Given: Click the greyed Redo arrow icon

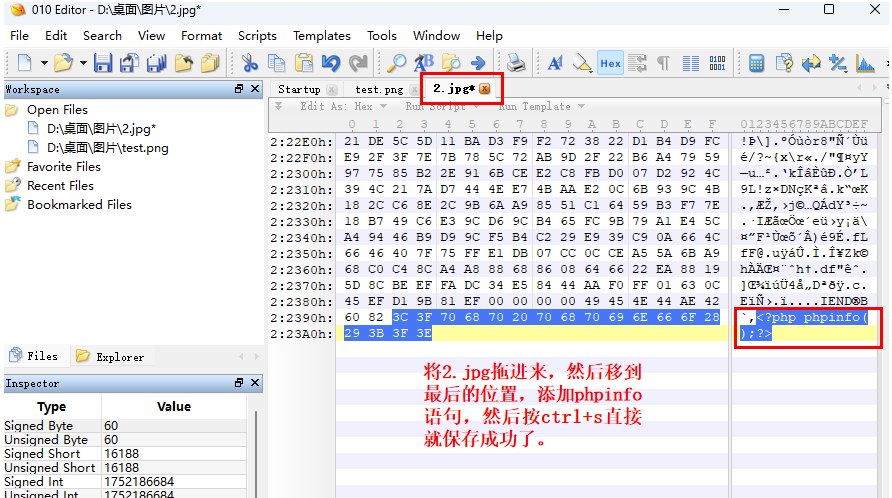Looking at the screenshot, I should (x=358, y=63).
